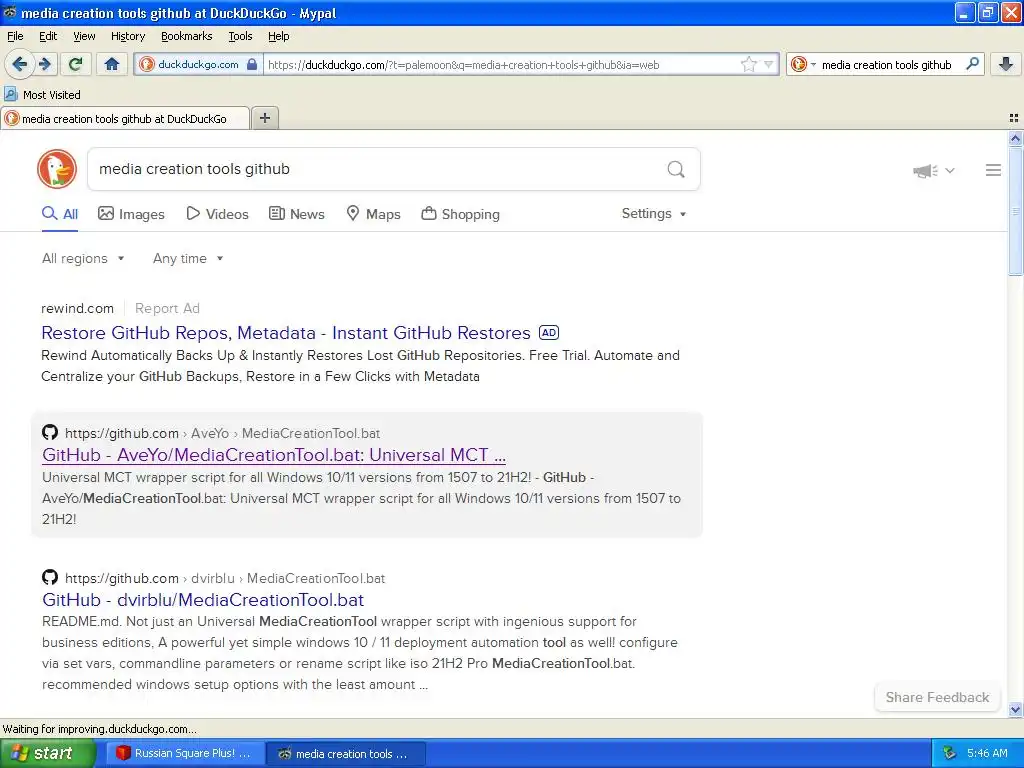Submit query with page search magnifier icon
Screen dimensions: 1024x768
coord(676,170)
